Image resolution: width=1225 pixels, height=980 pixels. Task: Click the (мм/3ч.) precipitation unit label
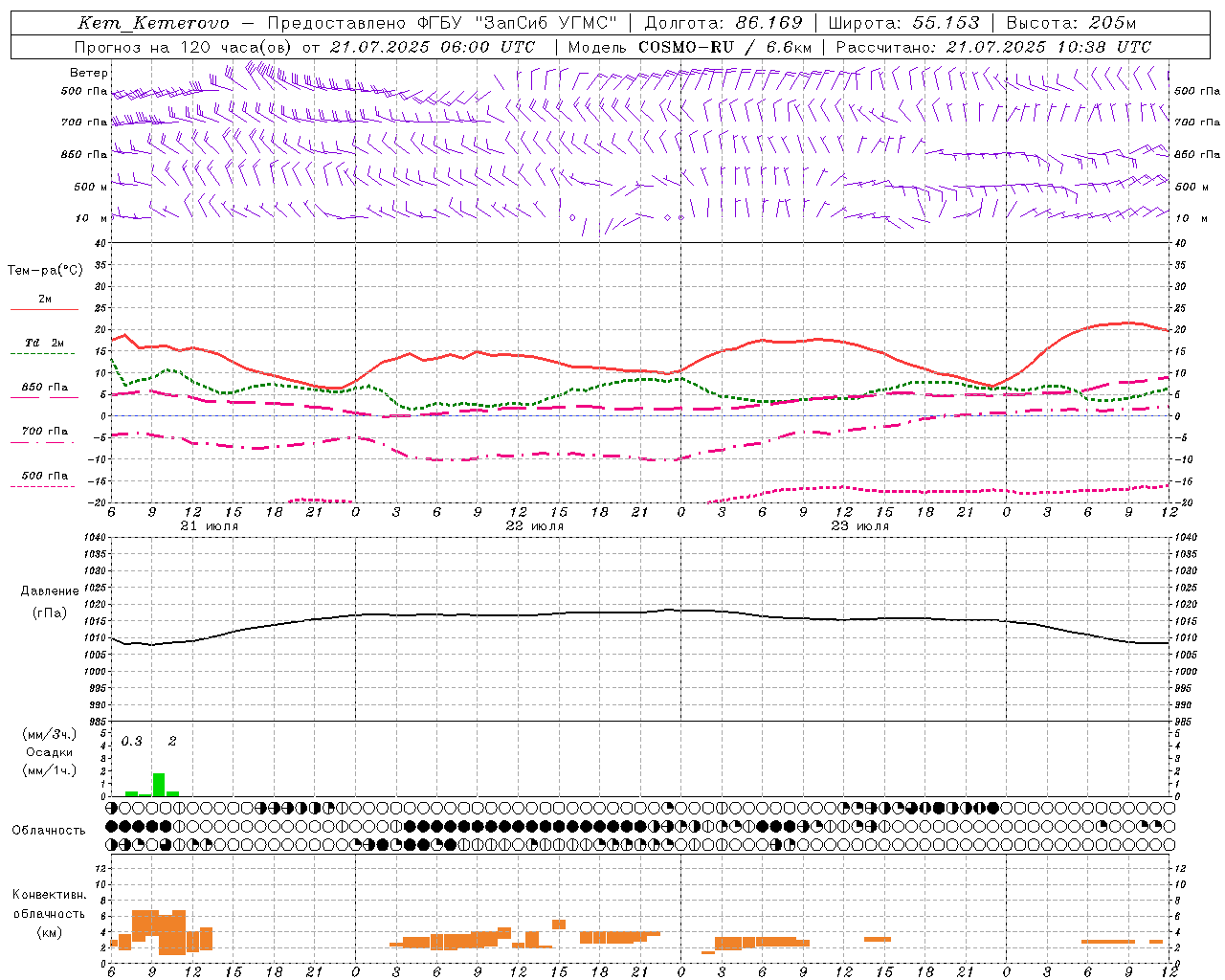pyautogui.click(x=49, y=734)
